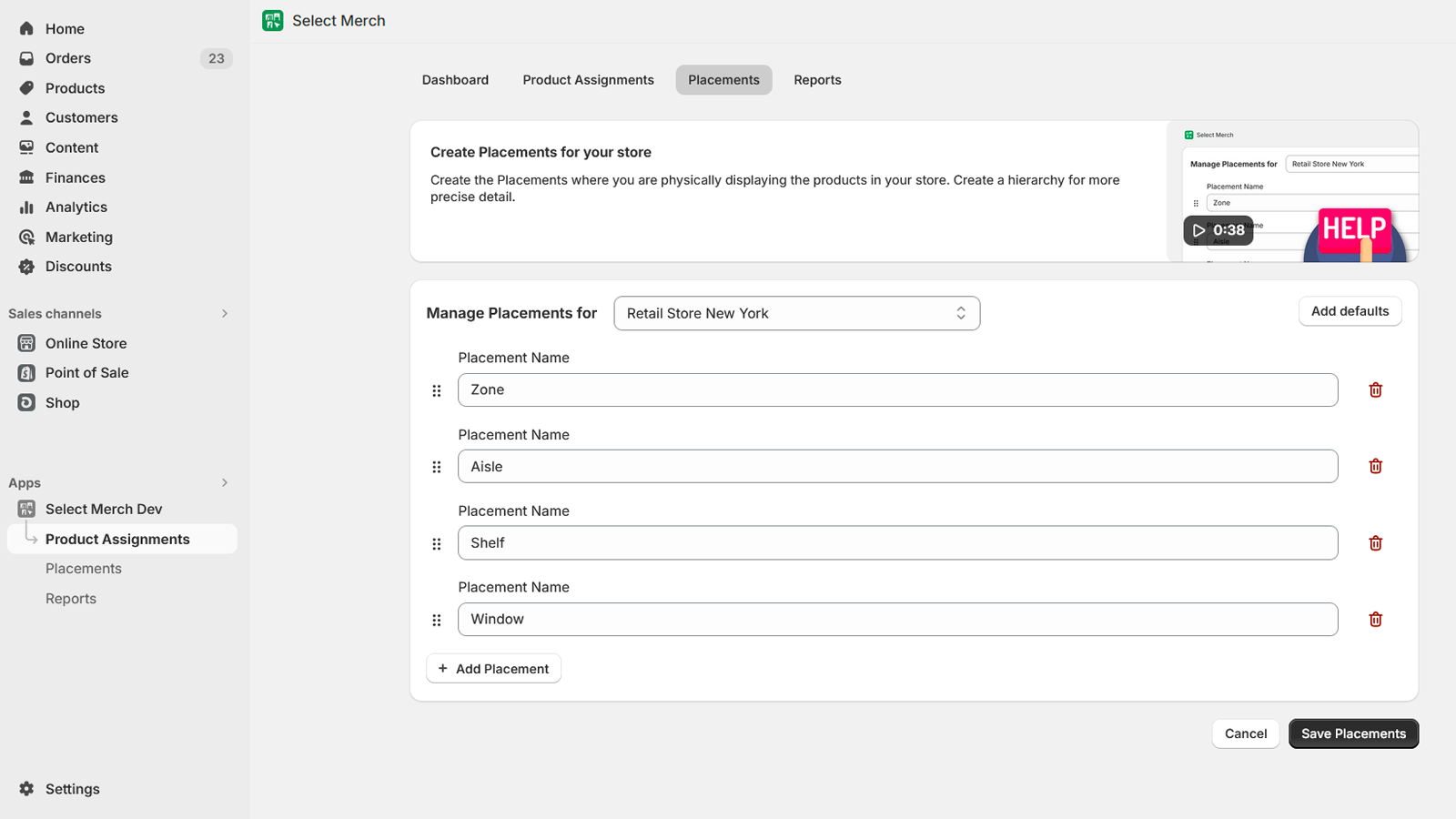
Task: Open the Discounts section
Action: click(x=78, y=267)
